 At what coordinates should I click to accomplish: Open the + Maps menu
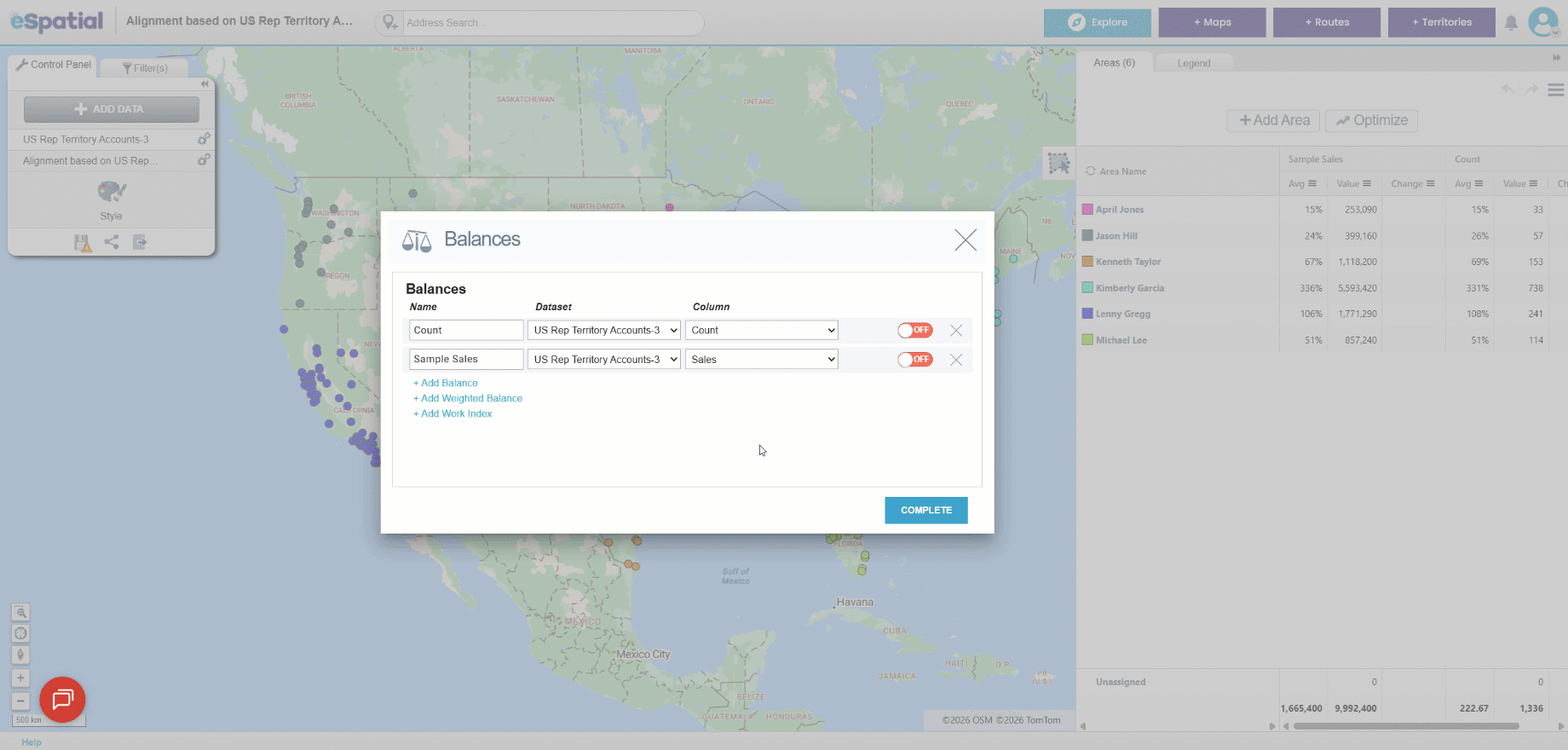1212,22
